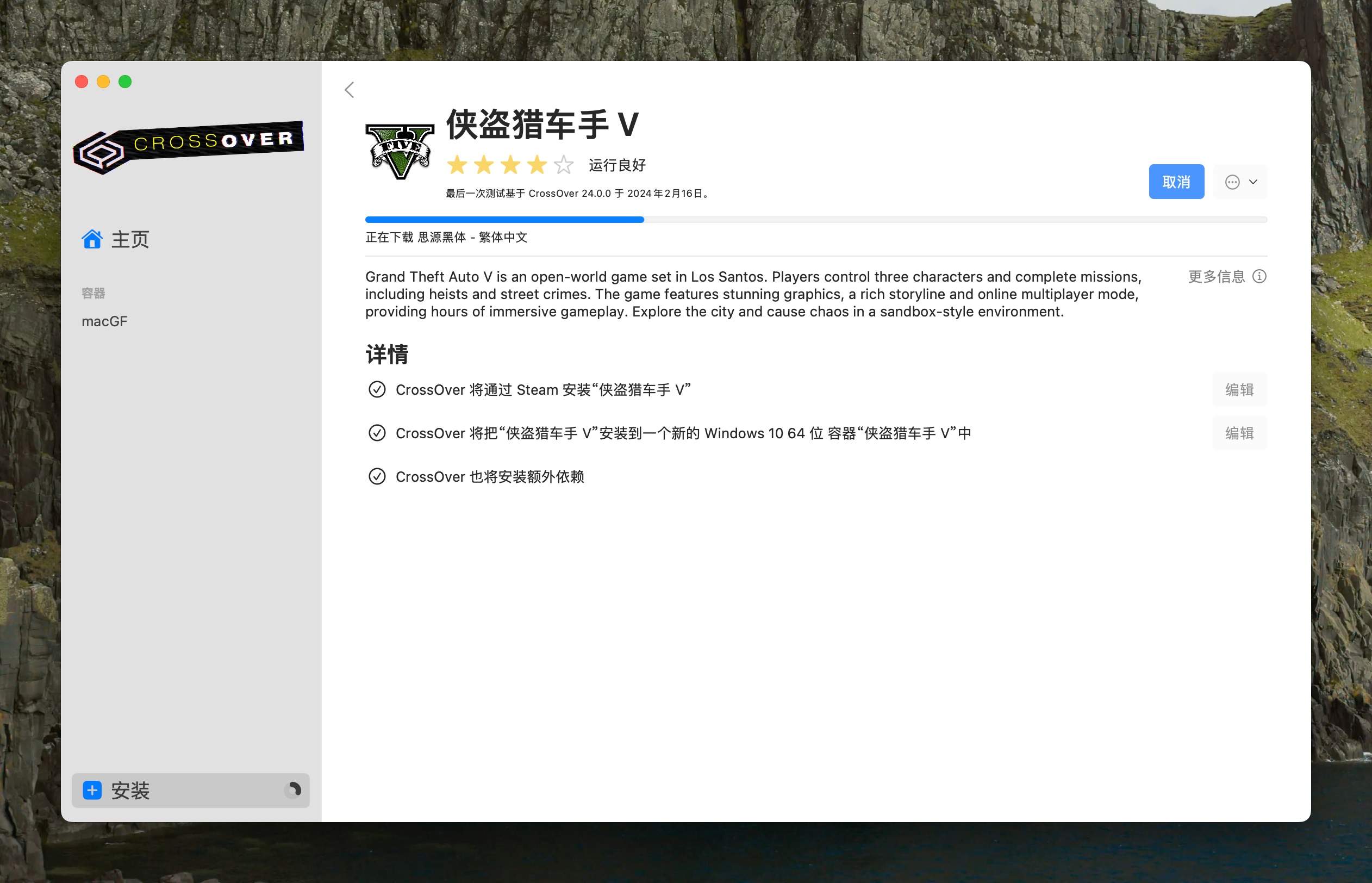Toggle the checkmark for Steam installation step

377,389
